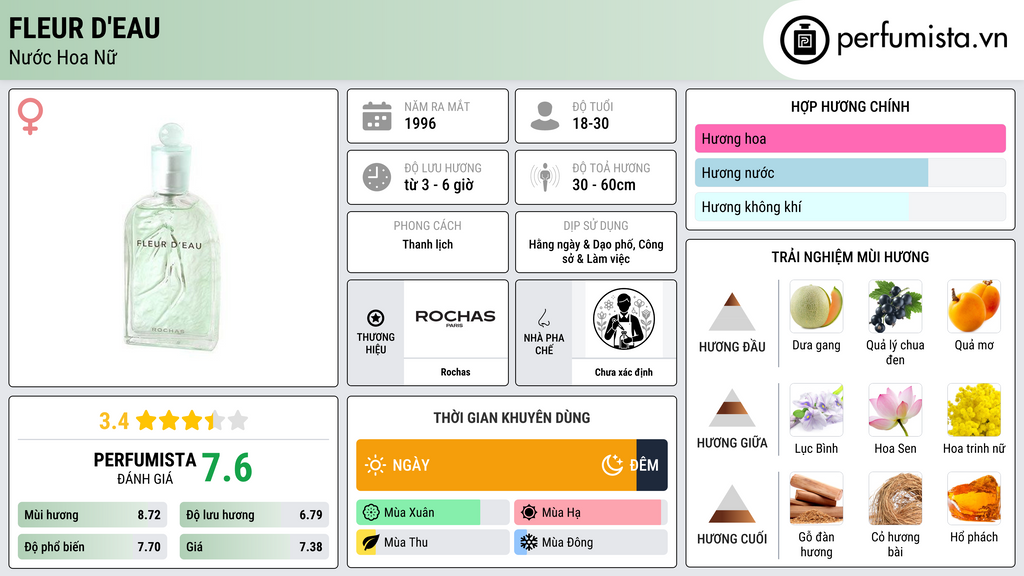Screen dimensions: 1024x576
Task: Click the 3.4 star rating row
Action: point(174,421)
